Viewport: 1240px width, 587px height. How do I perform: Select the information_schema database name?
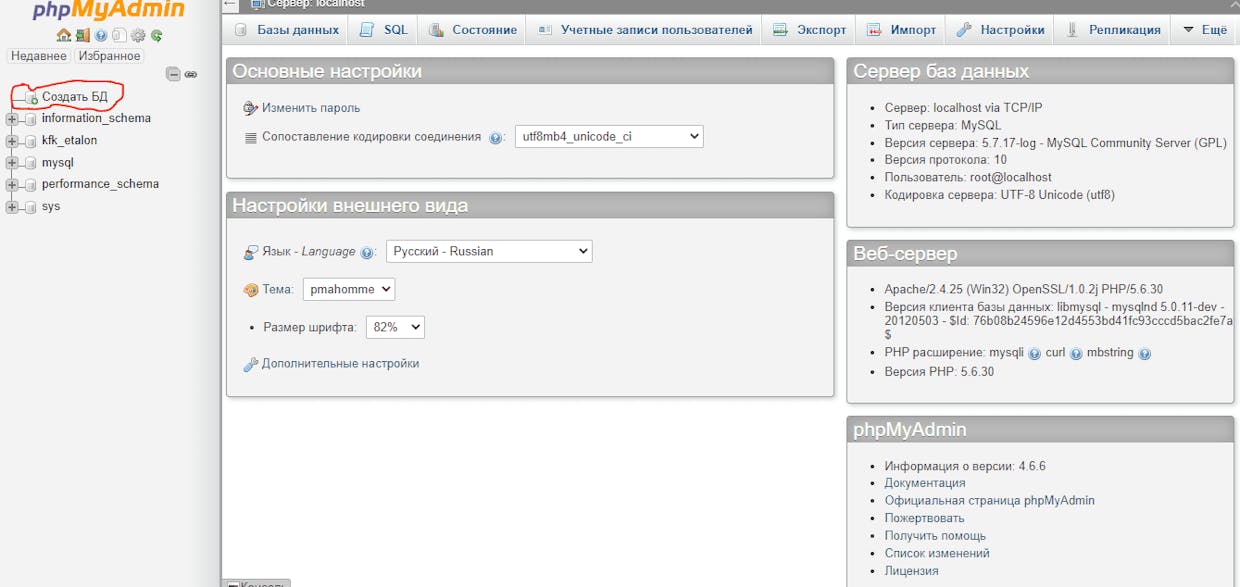point(96,119)
